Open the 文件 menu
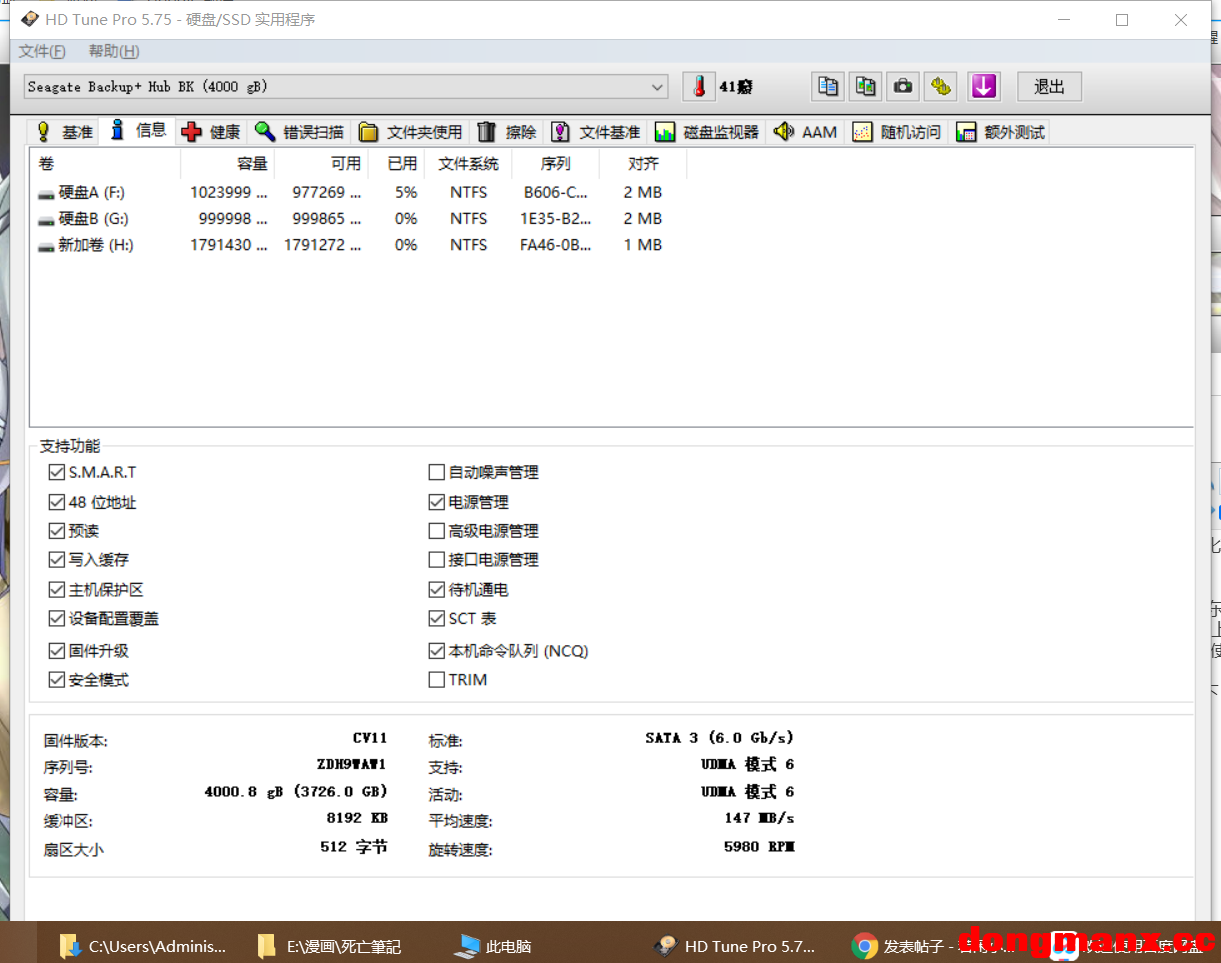The height and width of the screenshot is (963, 1221). click(x=42, y=52)
